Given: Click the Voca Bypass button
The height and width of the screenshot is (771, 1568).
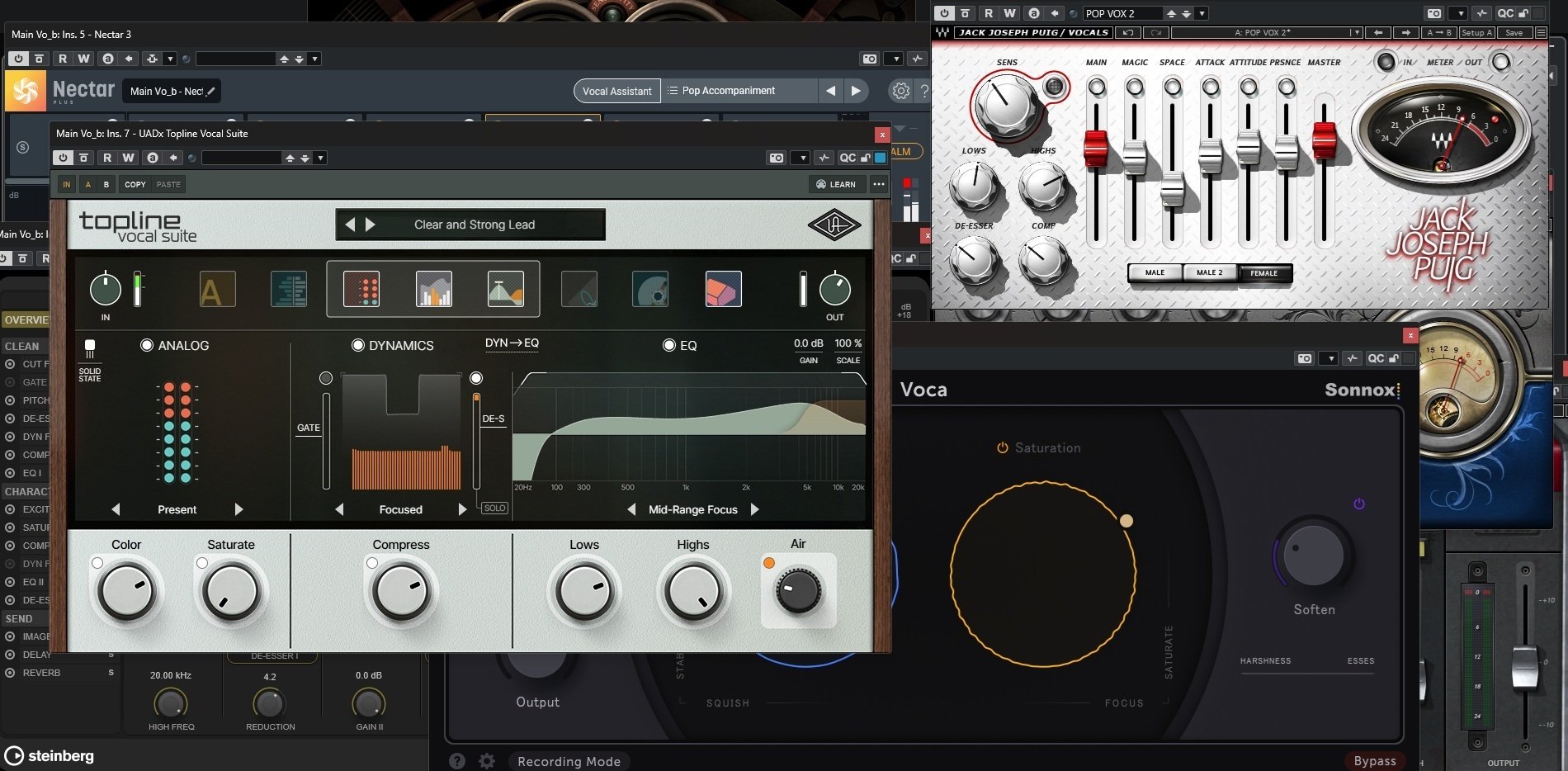Looking at the screenshot, I should [x=1375, y=761].
